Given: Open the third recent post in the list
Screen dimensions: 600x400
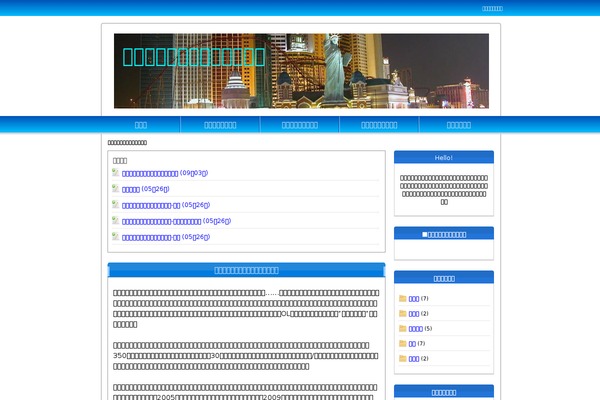Looking at the screenshot, I should point(166,206).
